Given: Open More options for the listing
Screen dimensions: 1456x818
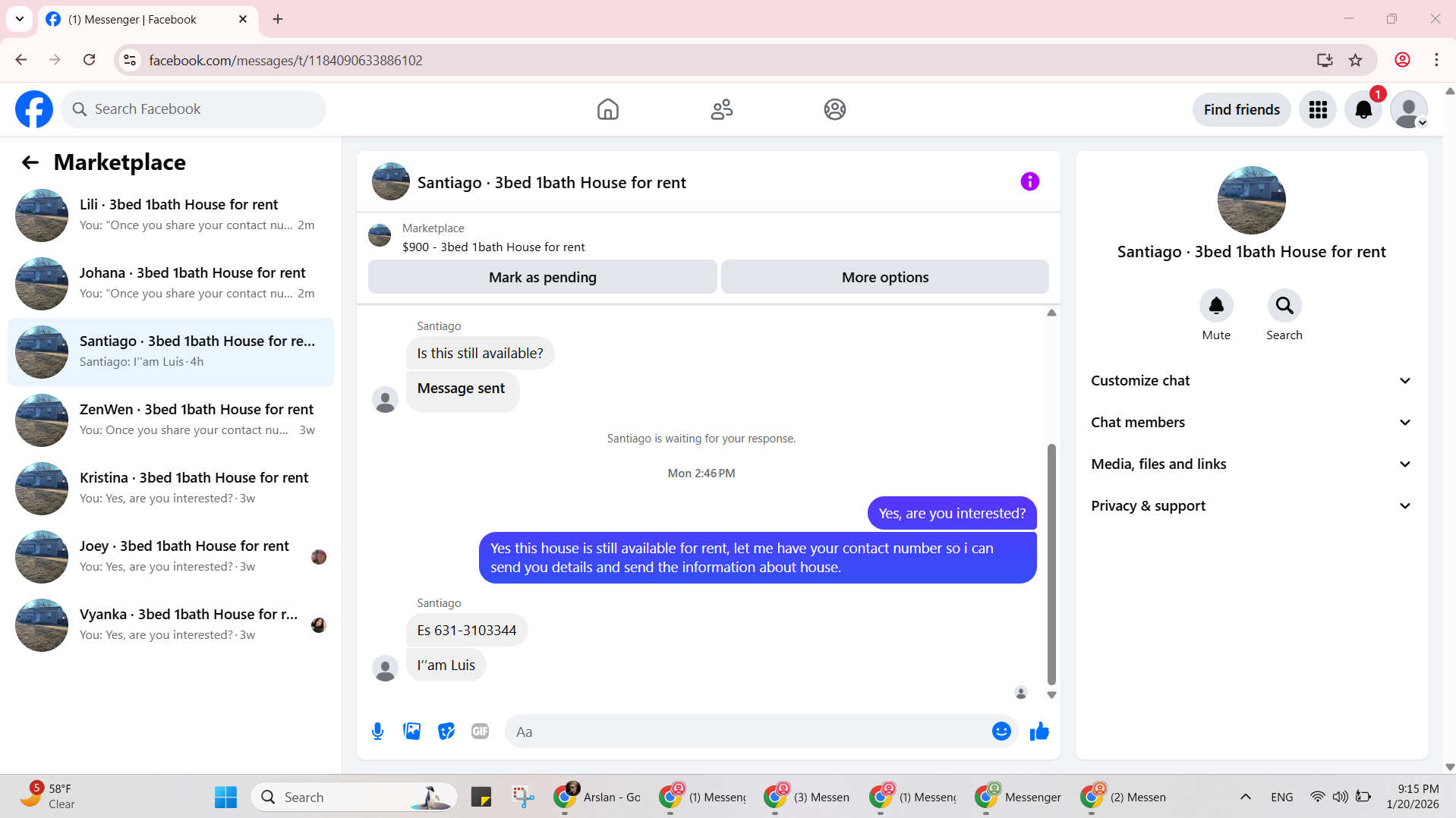Looking at the screenshot, I should click(x=885, y=277).
